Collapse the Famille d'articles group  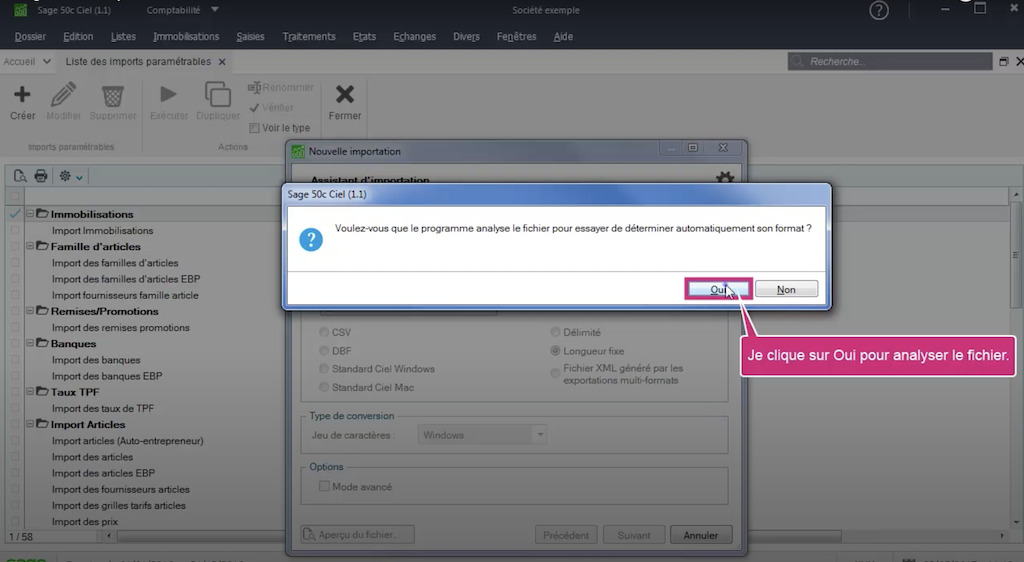pyautogui.click(x=30, y=246)
